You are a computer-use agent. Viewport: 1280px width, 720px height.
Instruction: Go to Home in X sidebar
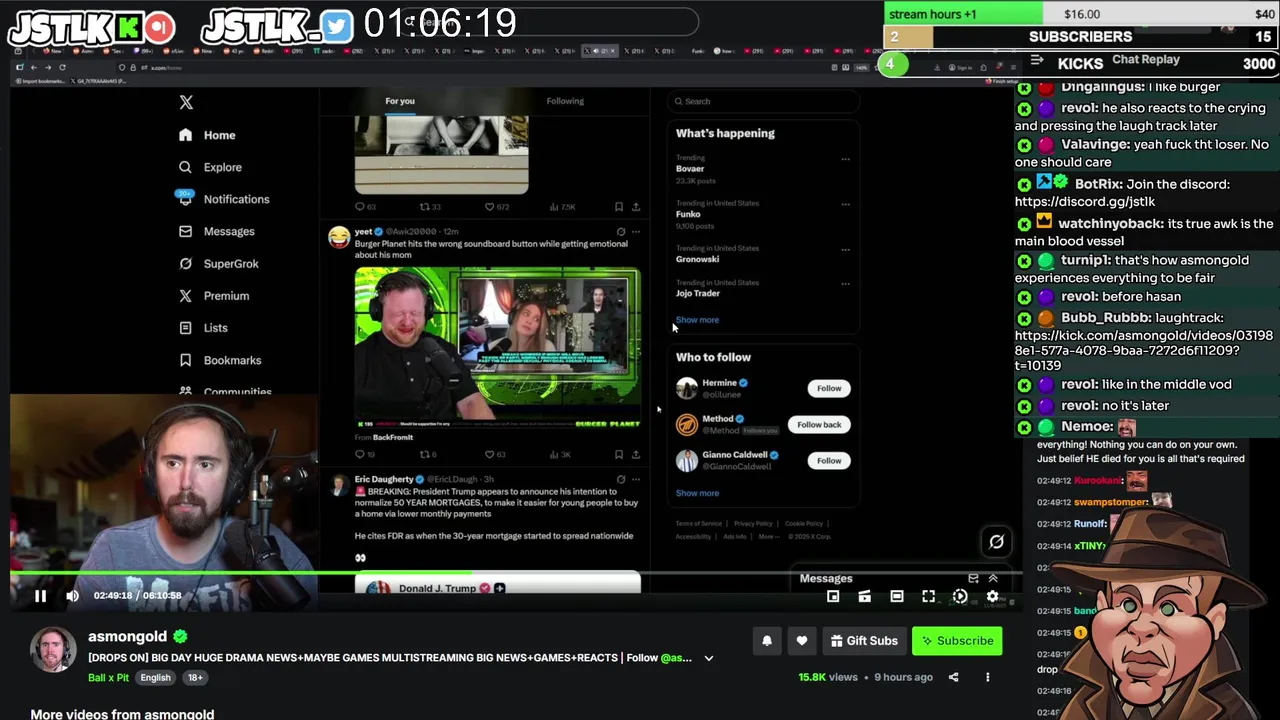pos(207,135)
